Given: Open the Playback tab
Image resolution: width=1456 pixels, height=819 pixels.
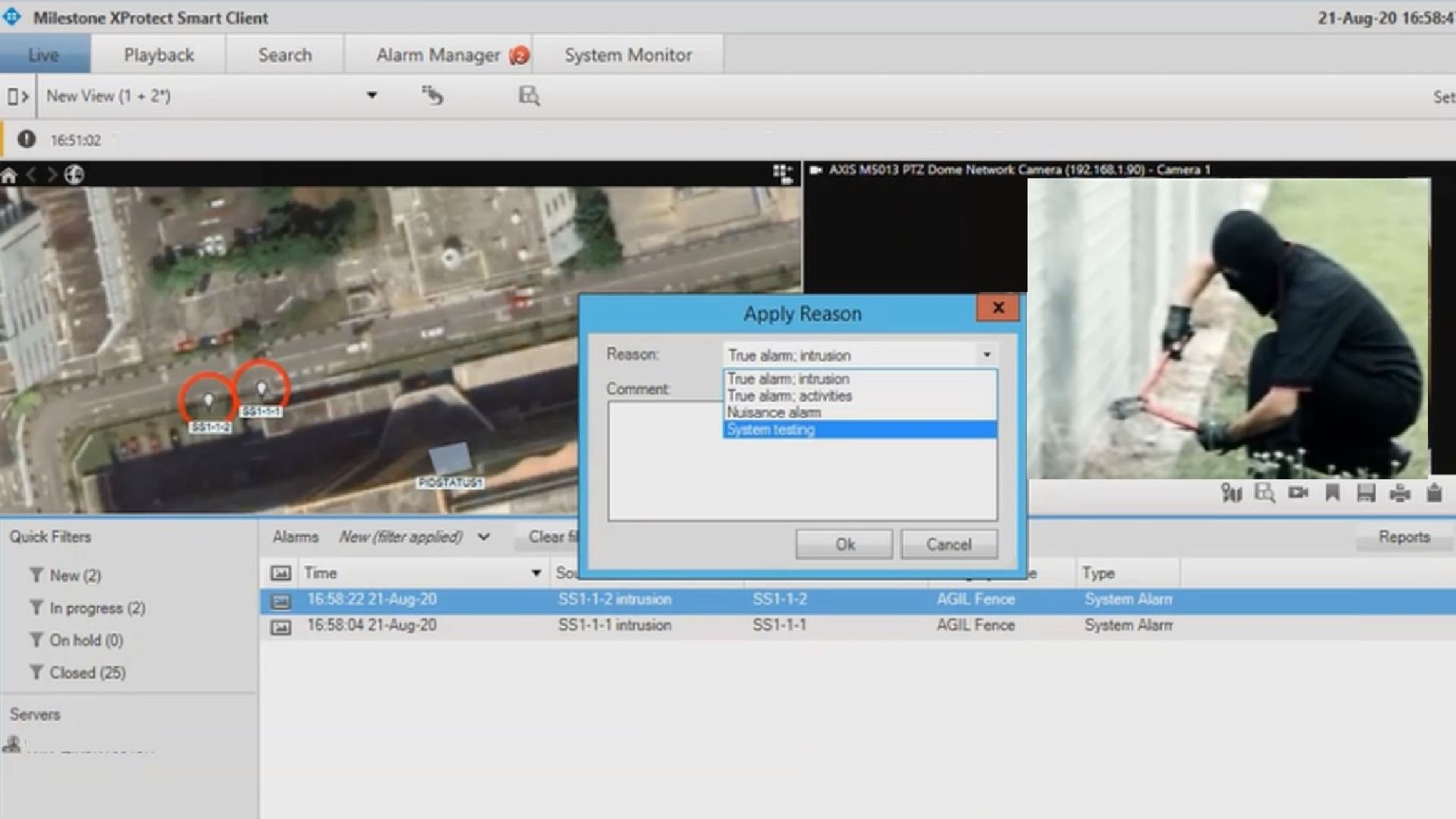Looking at the screenshot, I should [158, 55].
